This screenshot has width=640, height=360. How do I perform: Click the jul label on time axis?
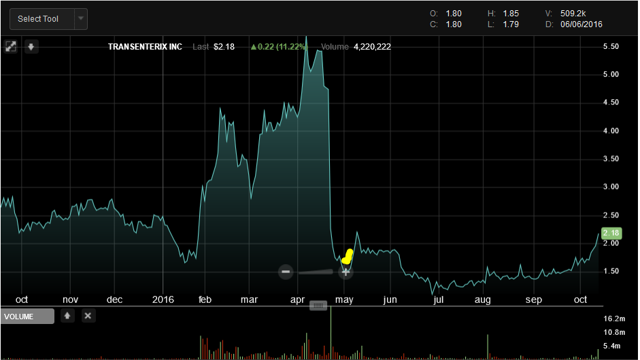438,300
